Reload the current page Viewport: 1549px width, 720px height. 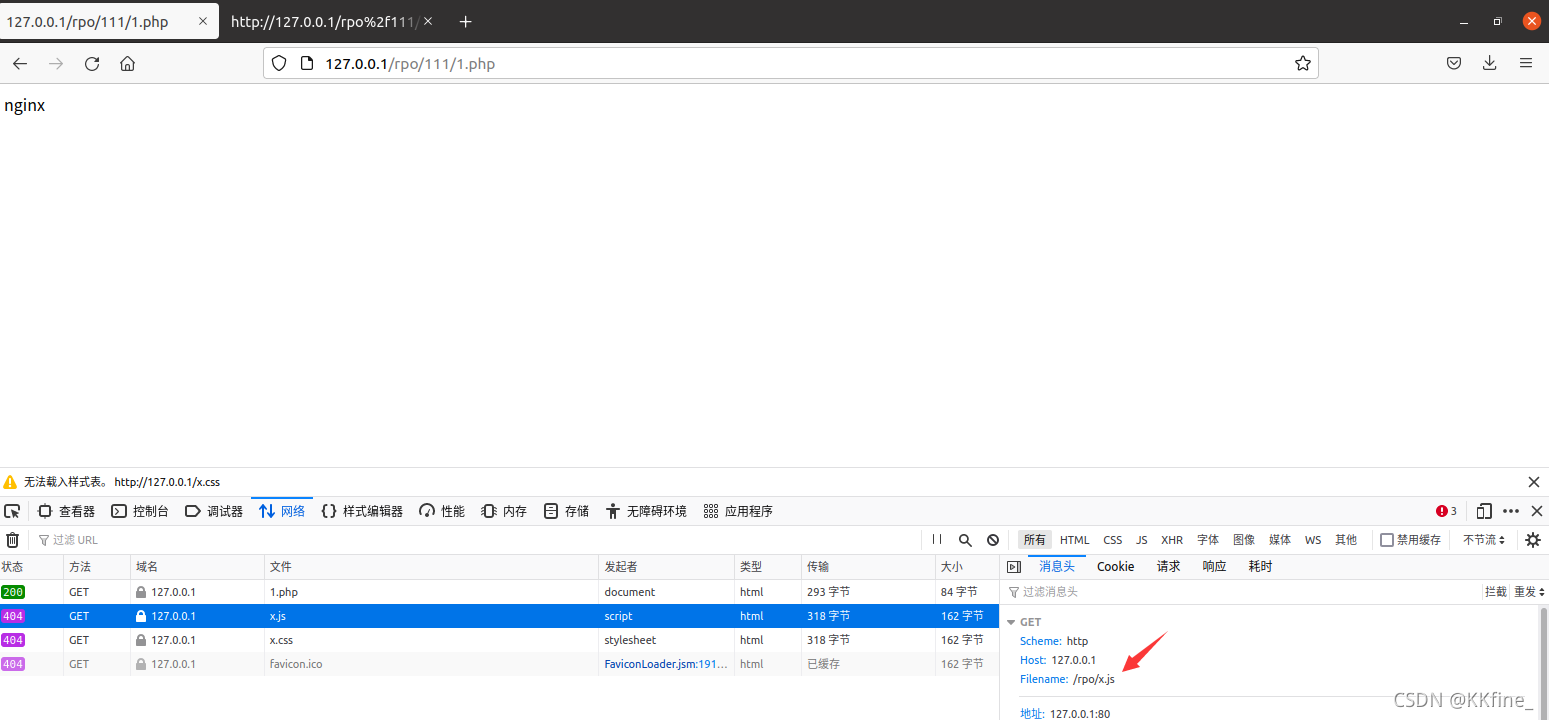pos(92,63)
